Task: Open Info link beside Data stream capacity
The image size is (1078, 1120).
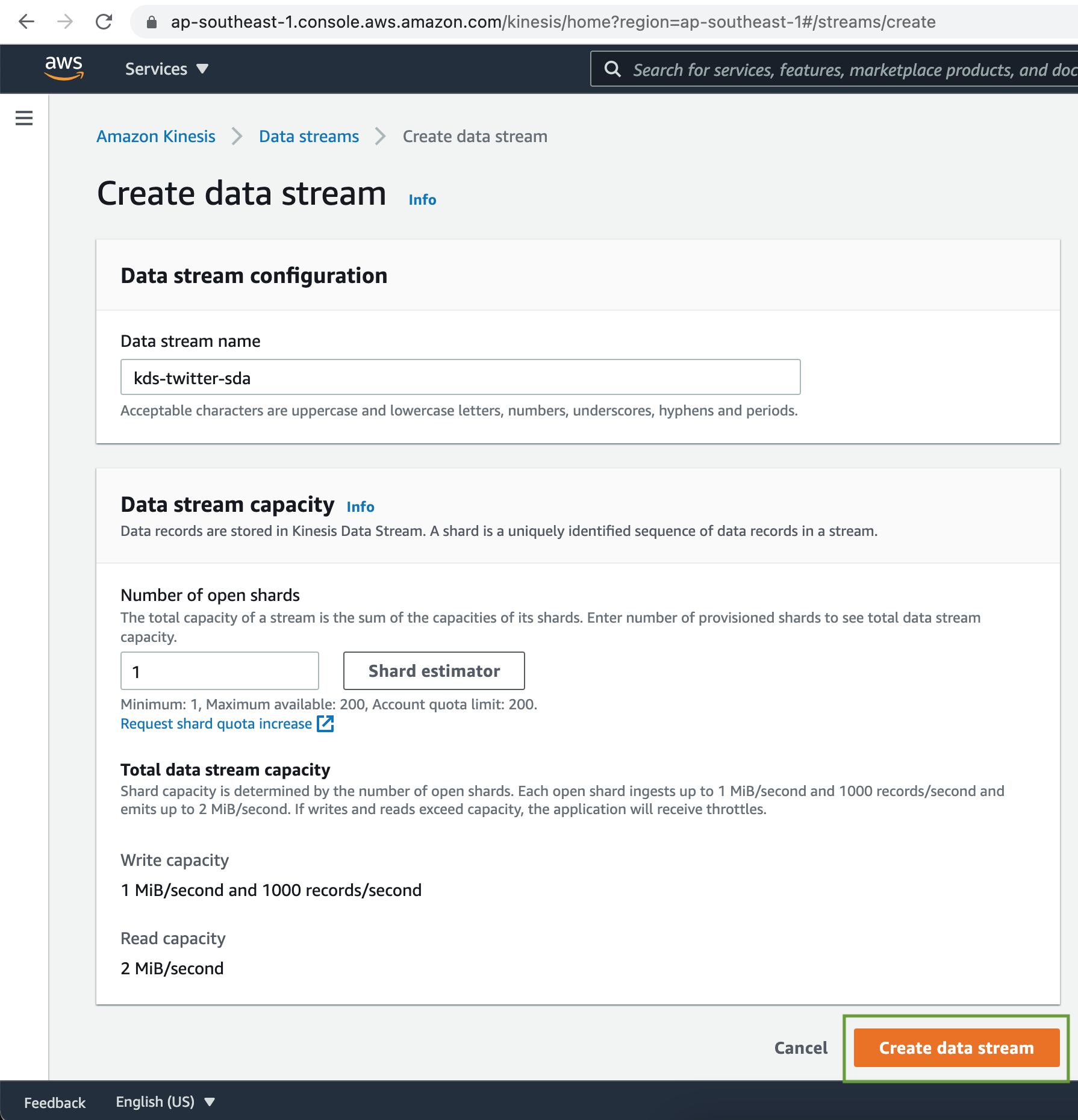Action: tap(360, 507)
